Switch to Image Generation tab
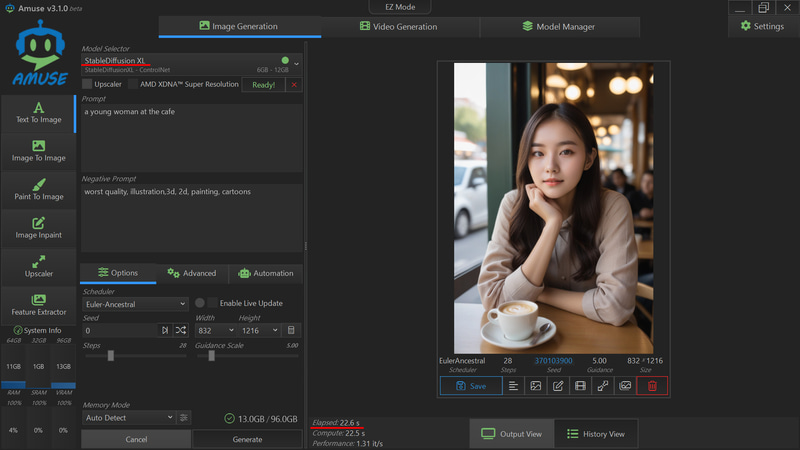The width and height of the screenshot is (800, 450). [x=239, y=26]
